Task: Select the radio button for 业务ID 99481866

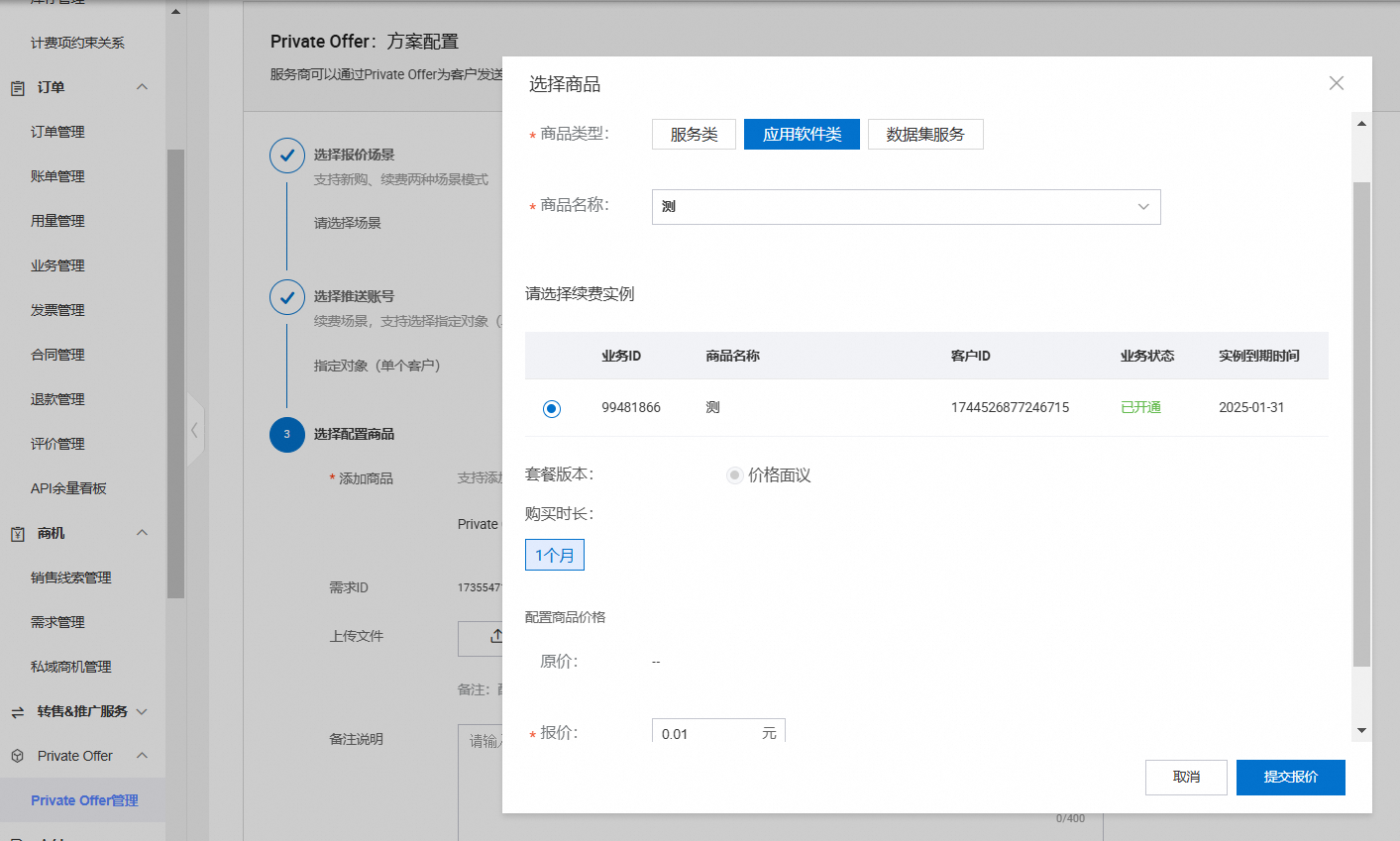Action: 552,408
